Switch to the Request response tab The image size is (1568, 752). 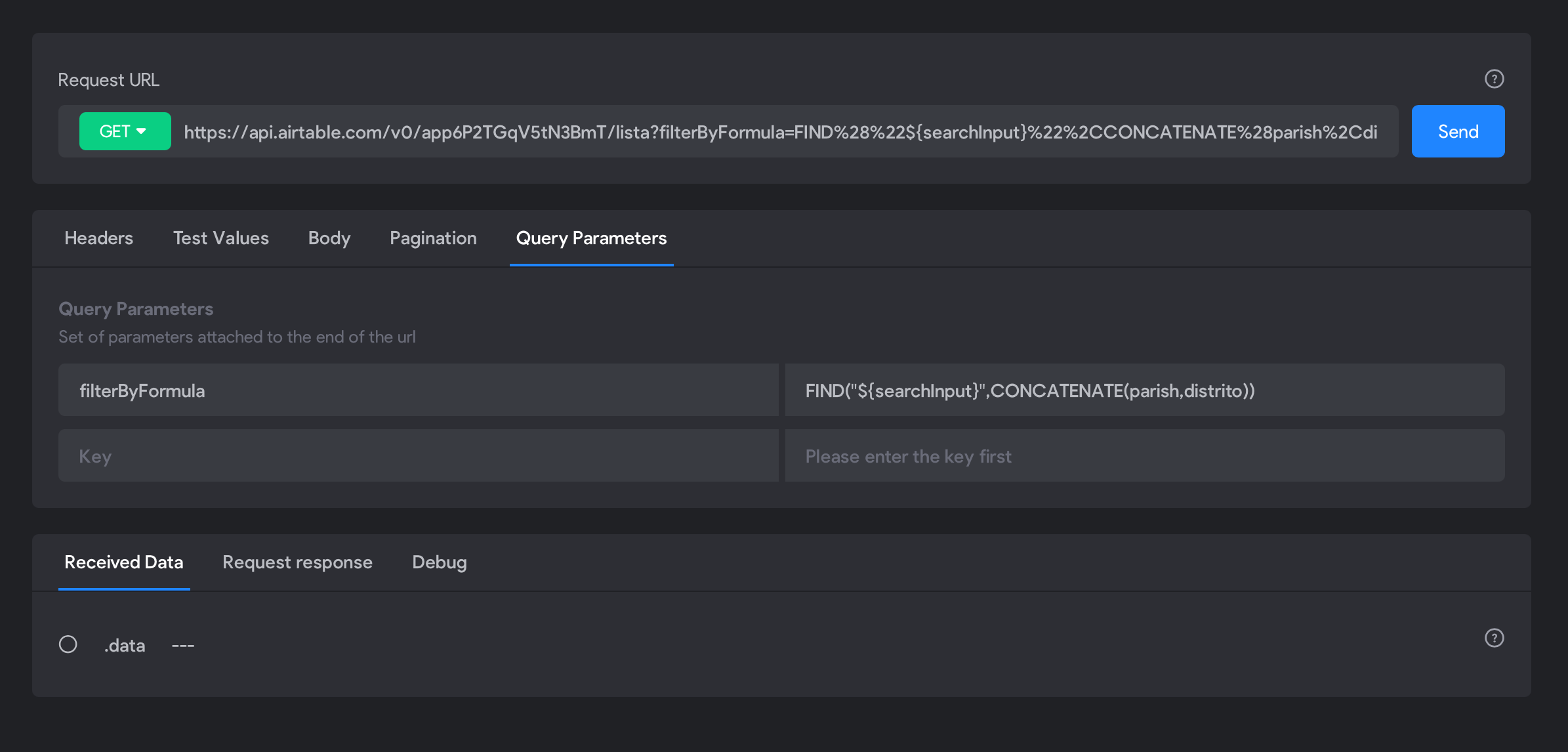click(x=297, y=562)
